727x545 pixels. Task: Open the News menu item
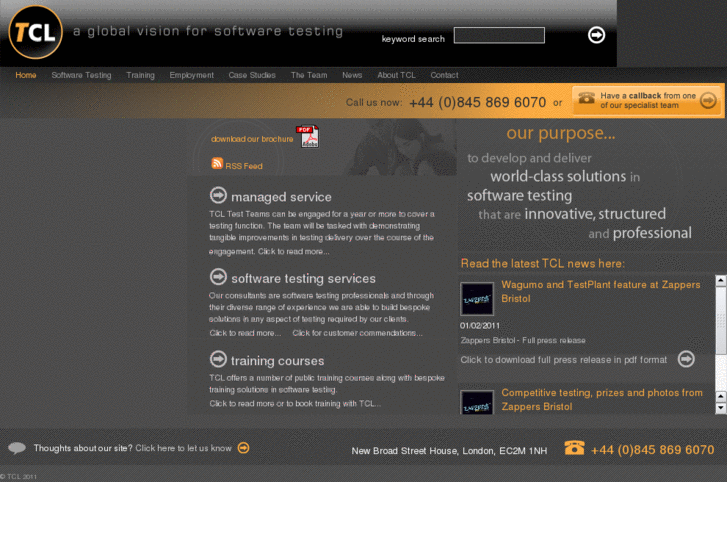[352, 75]
